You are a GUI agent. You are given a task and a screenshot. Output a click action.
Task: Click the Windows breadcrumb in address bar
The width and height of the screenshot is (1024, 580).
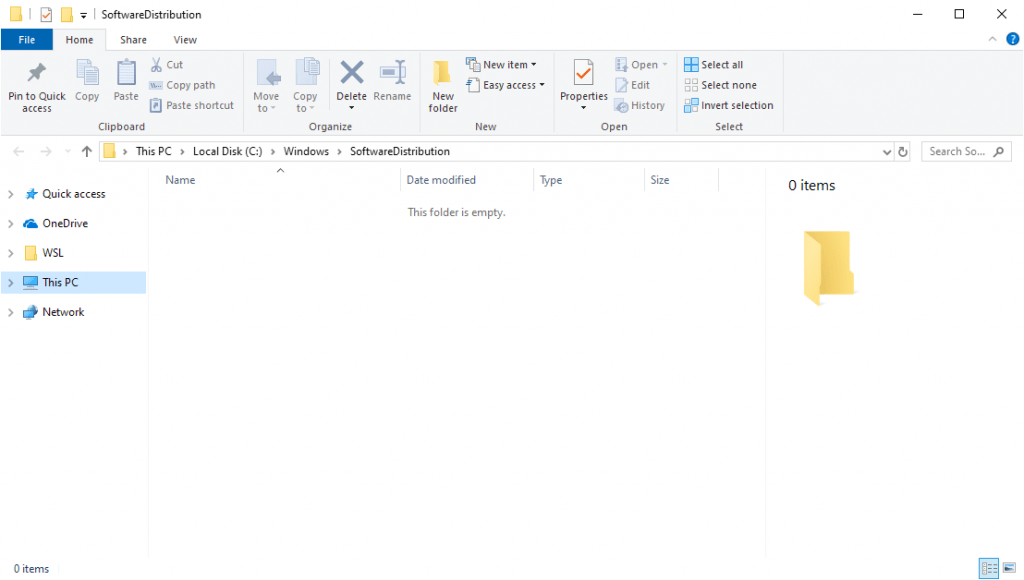[x=306, y=152]
